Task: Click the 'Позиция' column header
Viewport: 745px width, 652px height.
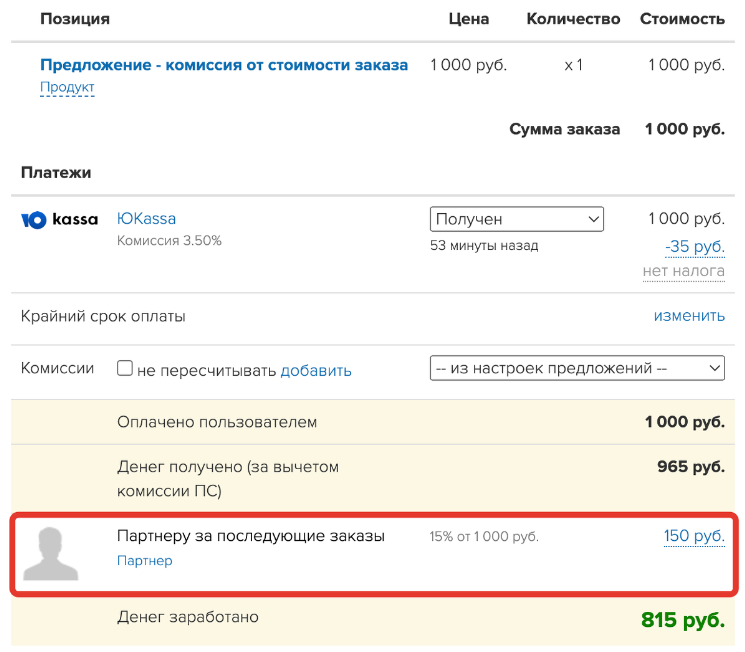Action: tap(75, 19)
